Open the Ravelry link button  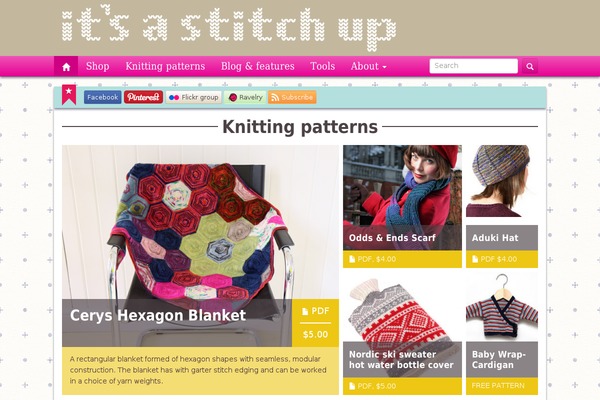click(245, 97)
